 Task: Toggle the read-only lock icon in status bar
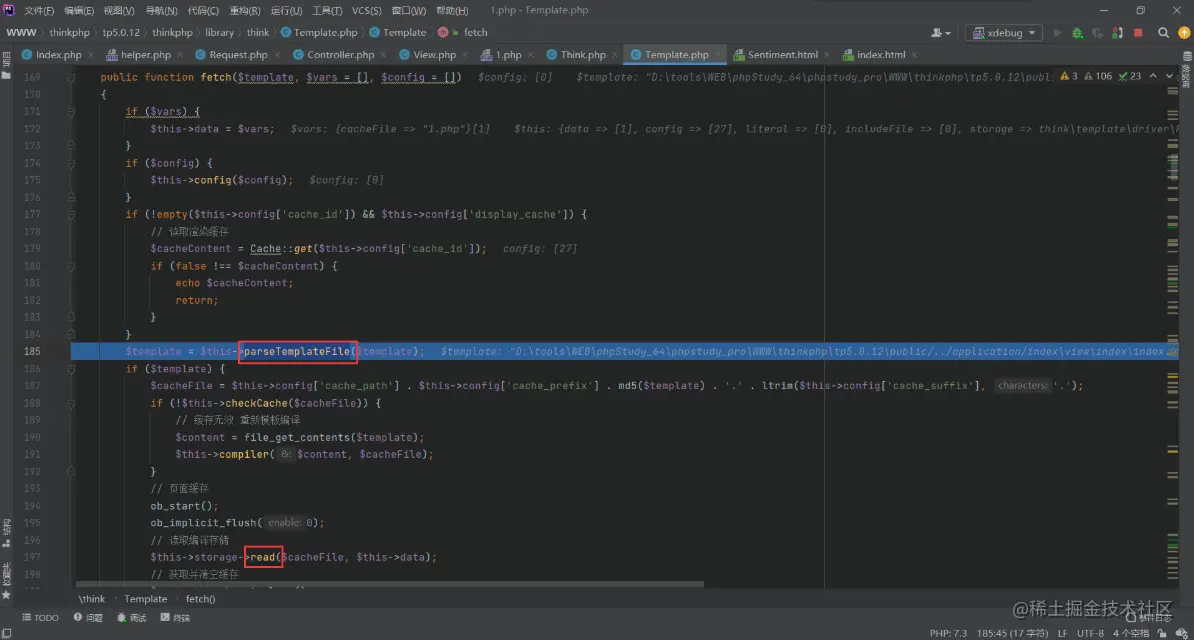1164,633
